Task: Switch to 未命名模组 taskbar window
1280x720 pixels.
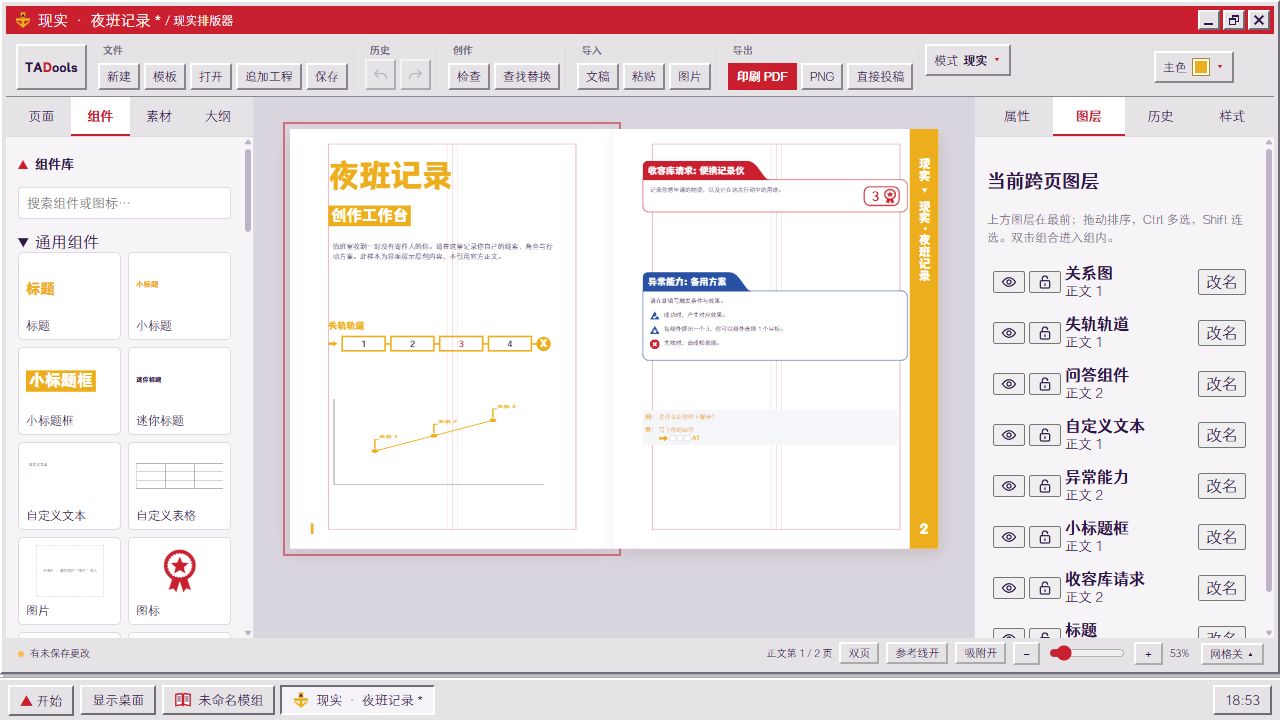Action: pos(219,700)
